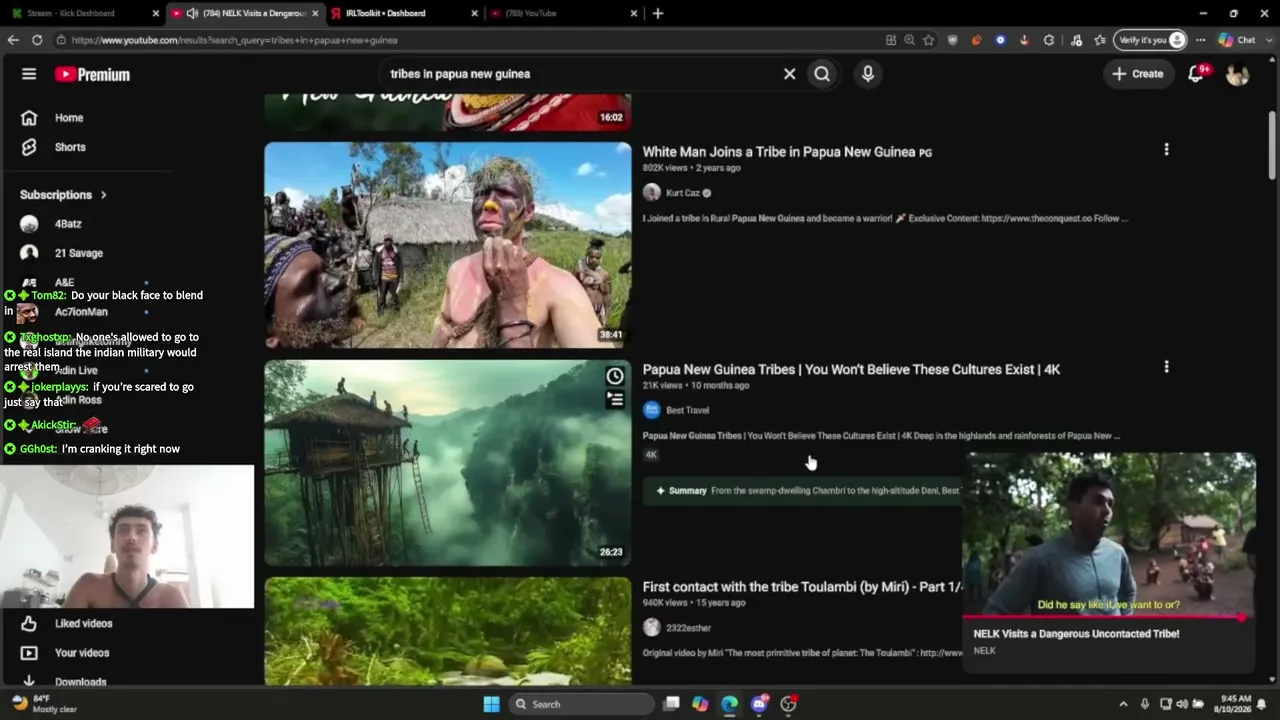Play the White Man Joins a Tribe thumbnail

(448, 245)
